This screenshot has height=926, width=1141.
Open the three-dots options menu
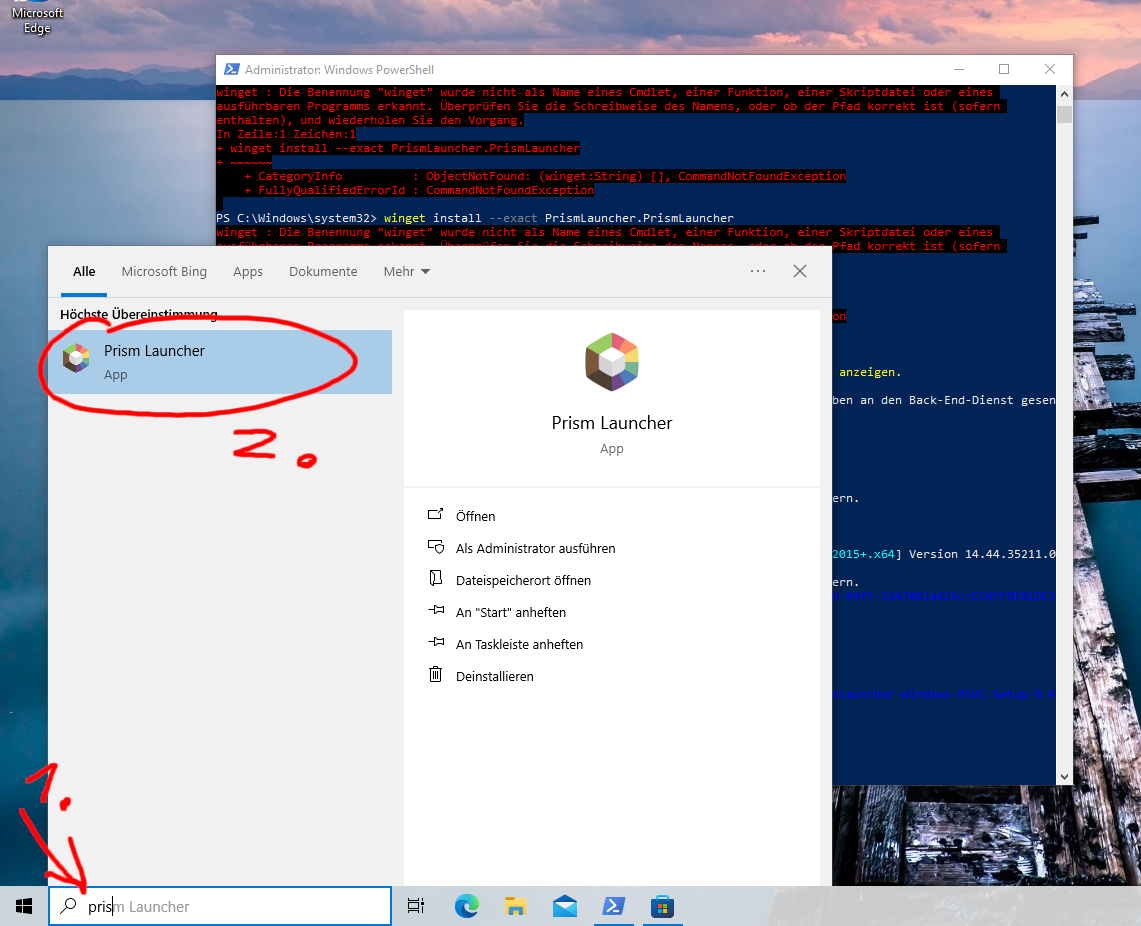[757, 271]
